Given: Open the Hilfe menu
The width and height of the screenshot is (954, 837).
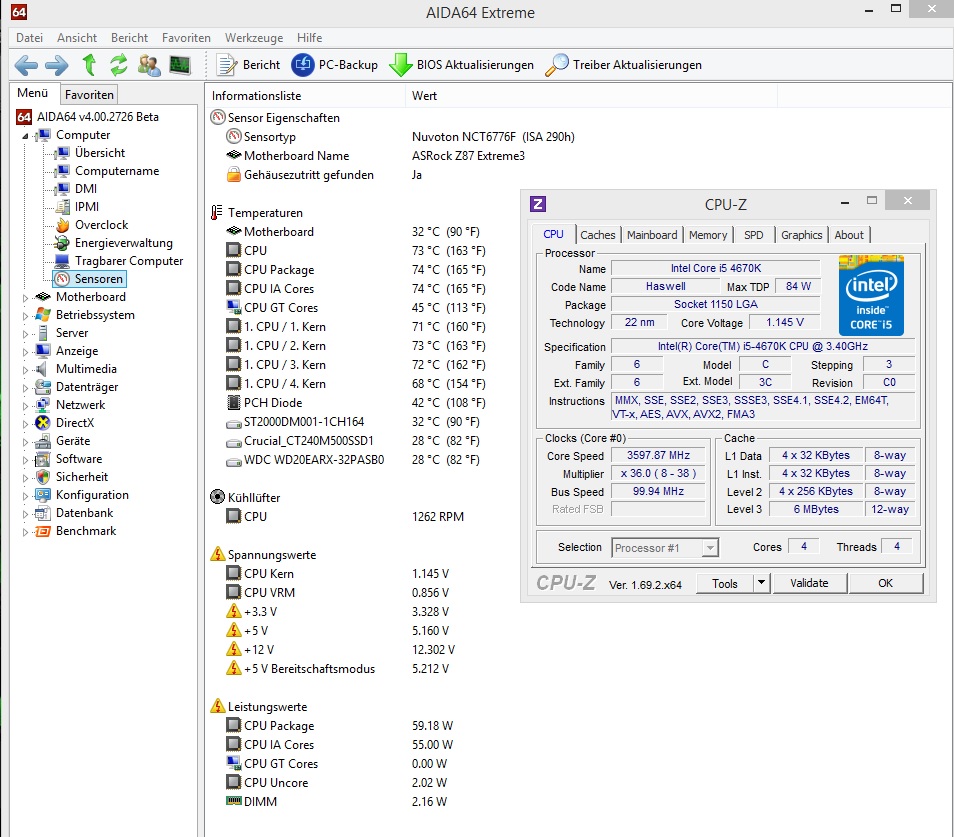Looking at the screenshot, I should 309,38.
